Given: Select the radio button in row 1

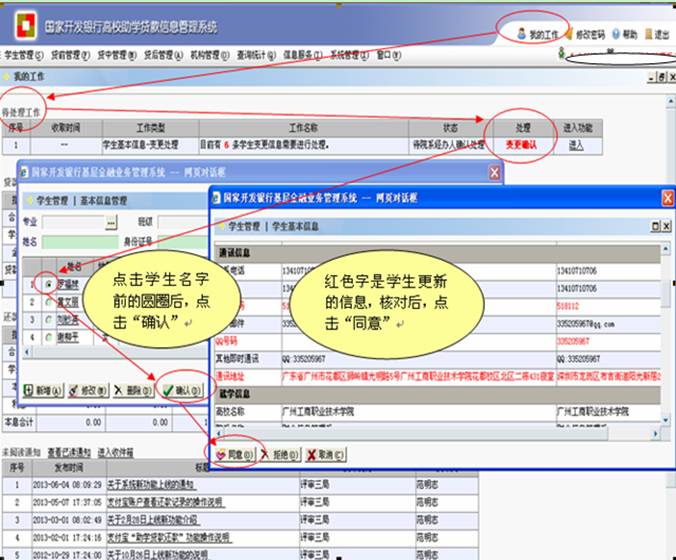Looking at the screenshot, I should (48, 285).
